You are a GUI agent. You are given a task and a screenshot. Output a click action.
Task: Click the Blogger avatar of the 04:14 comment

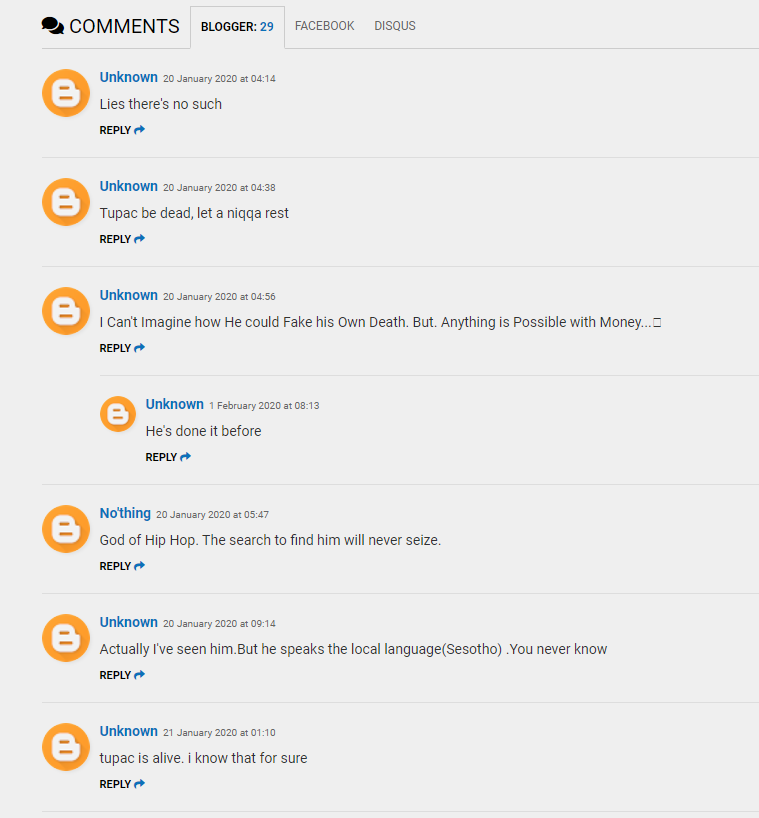click(x=66, y=93)
